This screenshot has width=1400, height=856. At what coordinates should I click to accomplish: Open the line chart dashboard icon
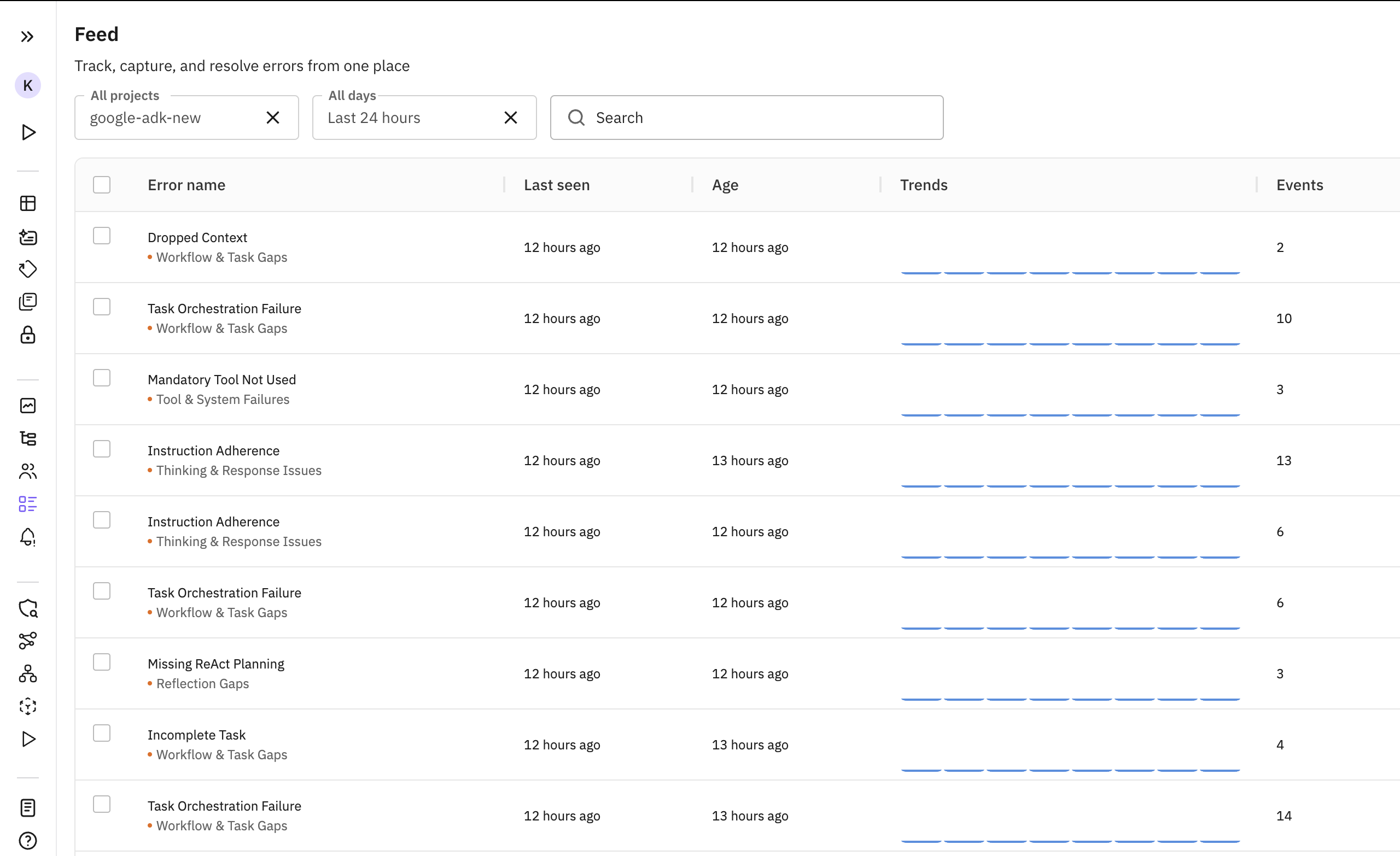[28, 406]
